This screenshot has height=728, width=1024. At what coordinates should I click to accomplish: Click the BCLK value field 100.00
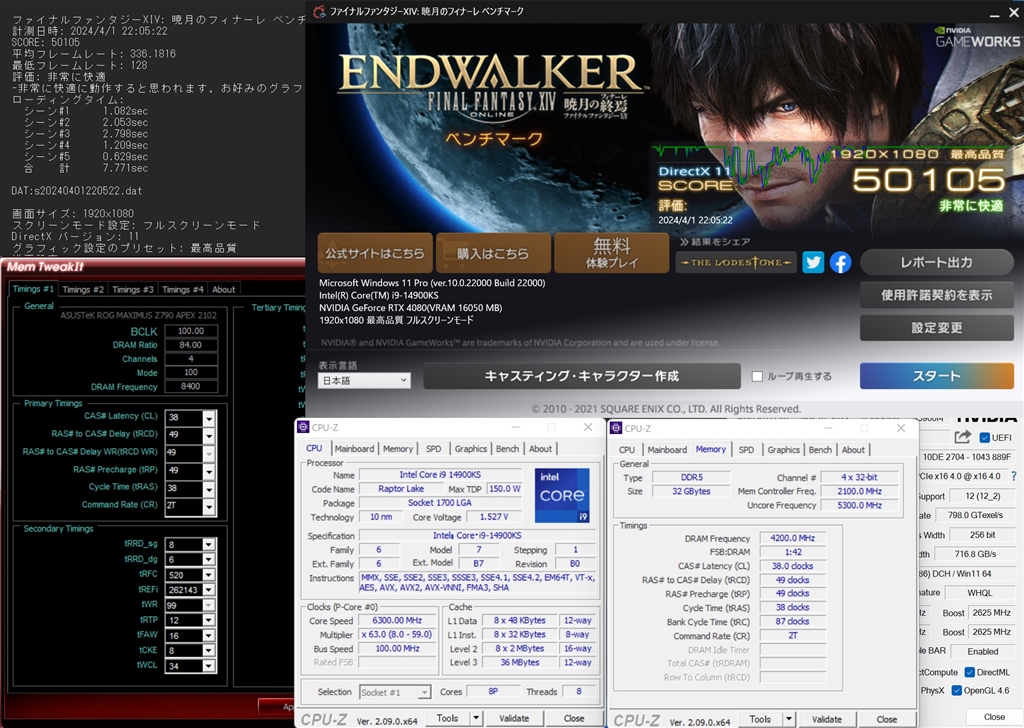[x=191, y=331]
